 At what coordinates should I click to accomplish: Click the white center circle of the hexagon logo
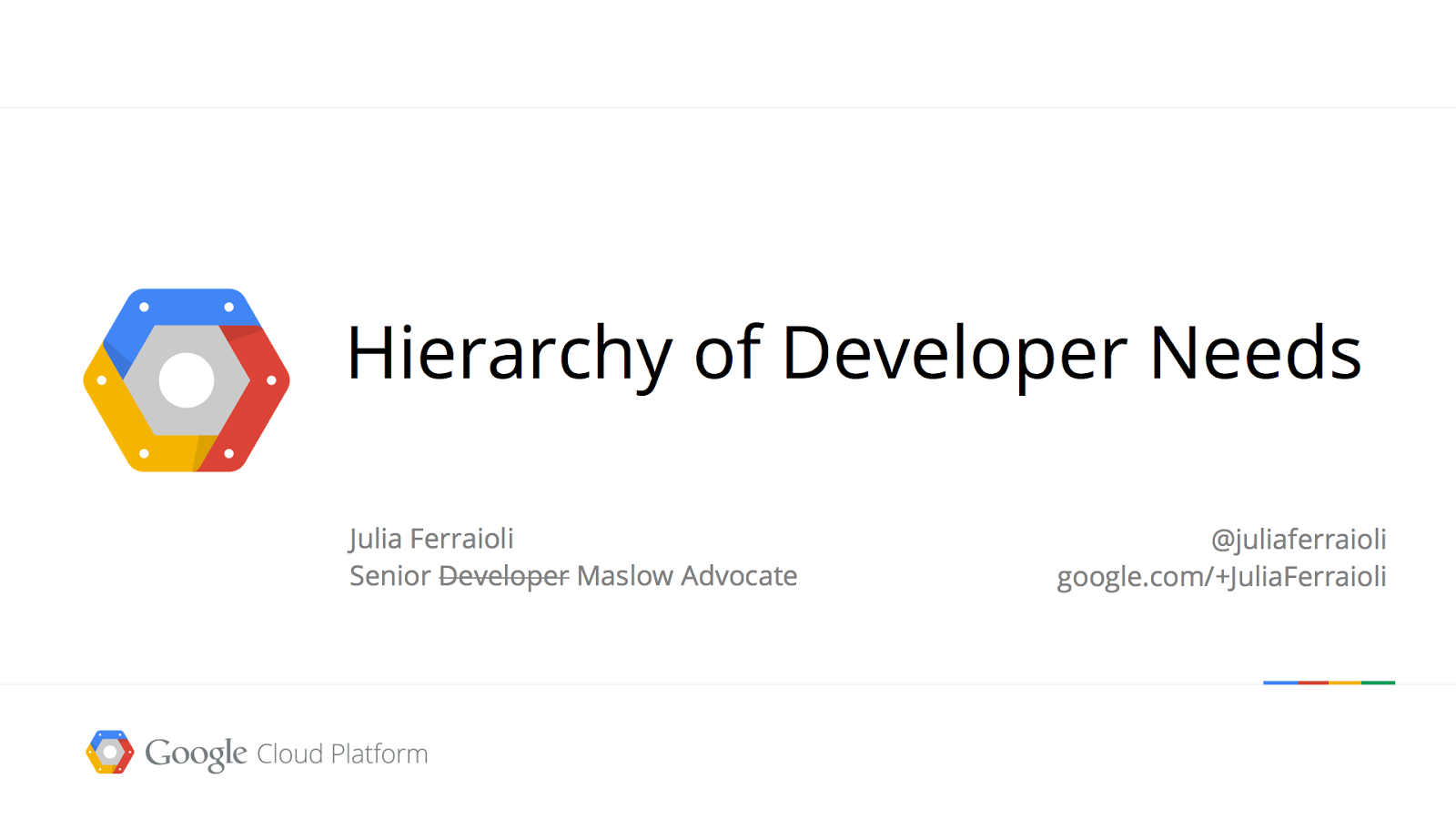click(x=185, y=380)
